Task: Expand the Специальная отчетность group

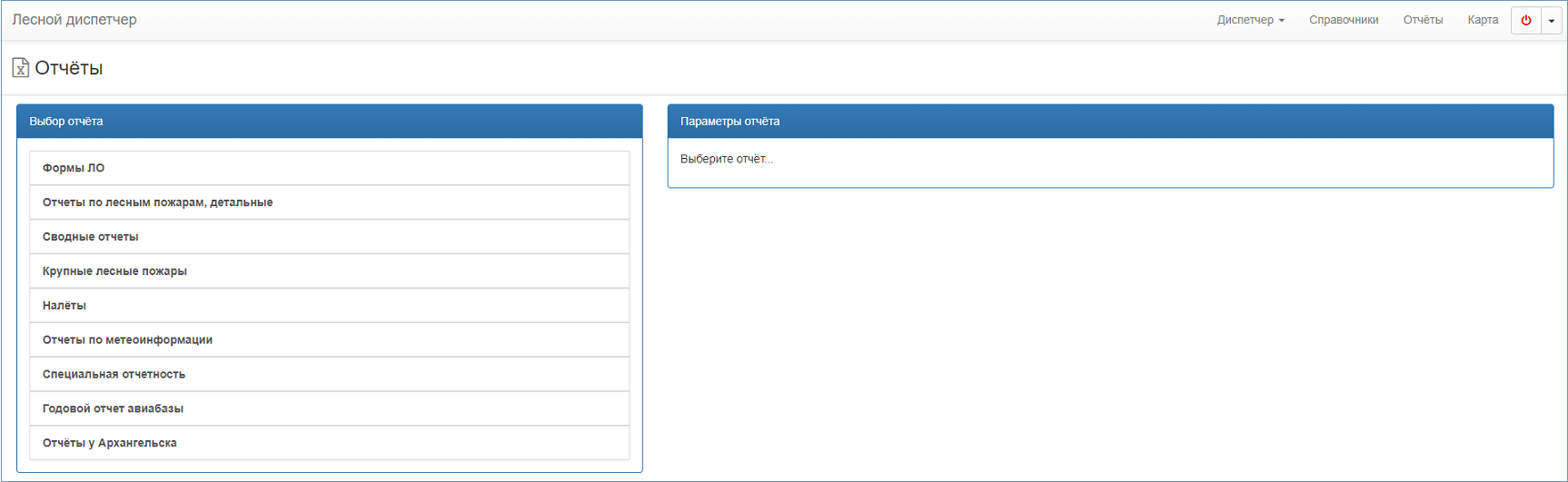Action: (329, 375)
